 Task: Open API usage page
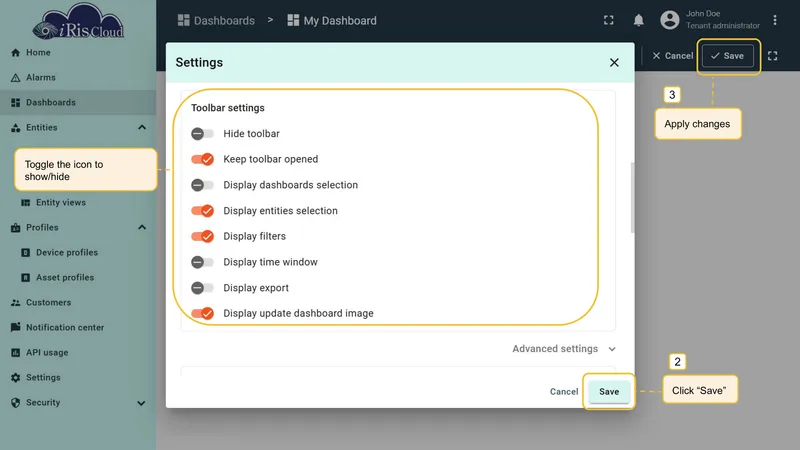78,353
